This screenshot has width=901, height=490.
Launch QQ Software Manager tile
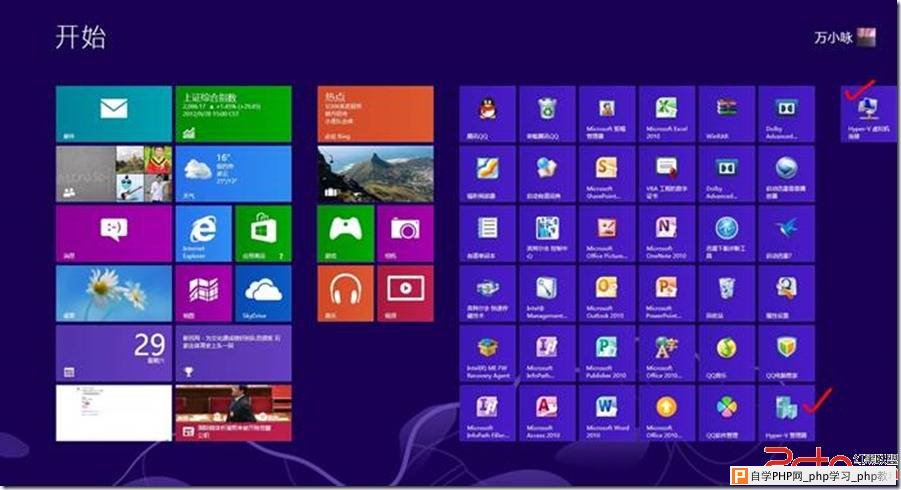[x=726, y=412]
